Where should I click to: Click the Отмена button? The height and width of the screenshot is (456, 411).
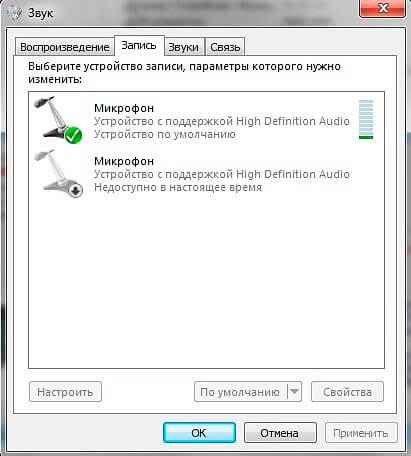click(280, 433)
